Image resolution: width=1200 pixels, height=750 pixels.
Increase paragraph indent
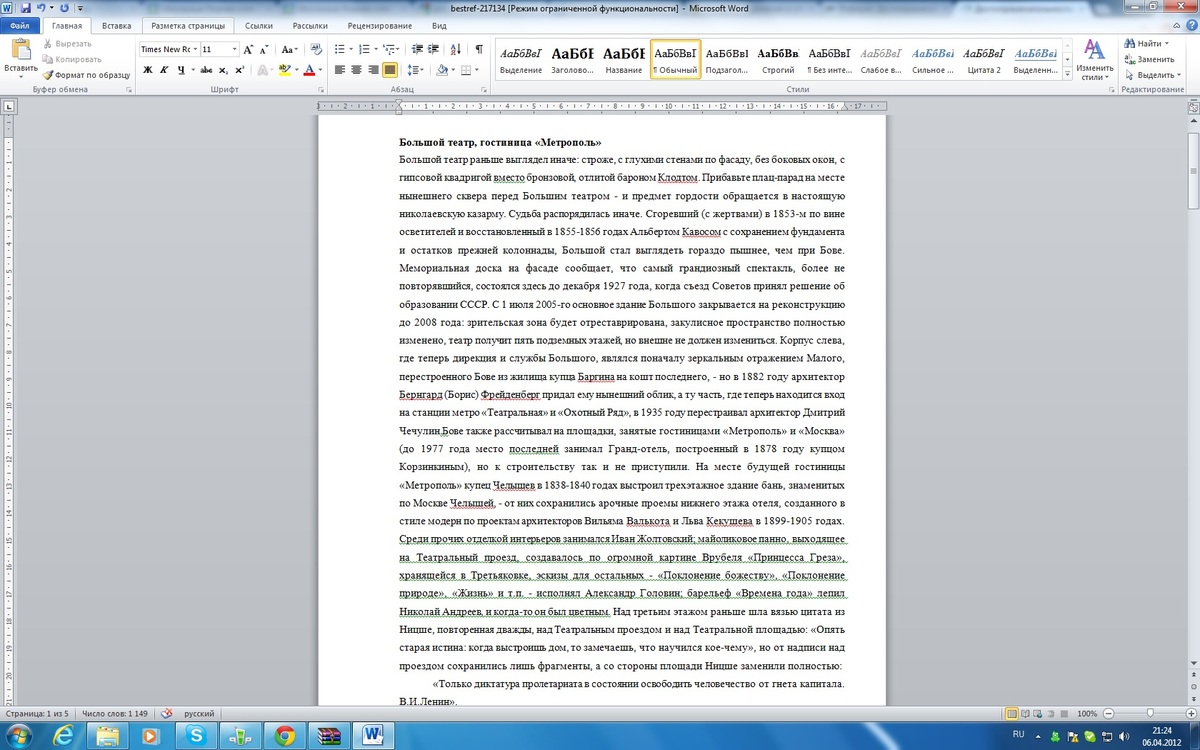[x=432, y=49]
